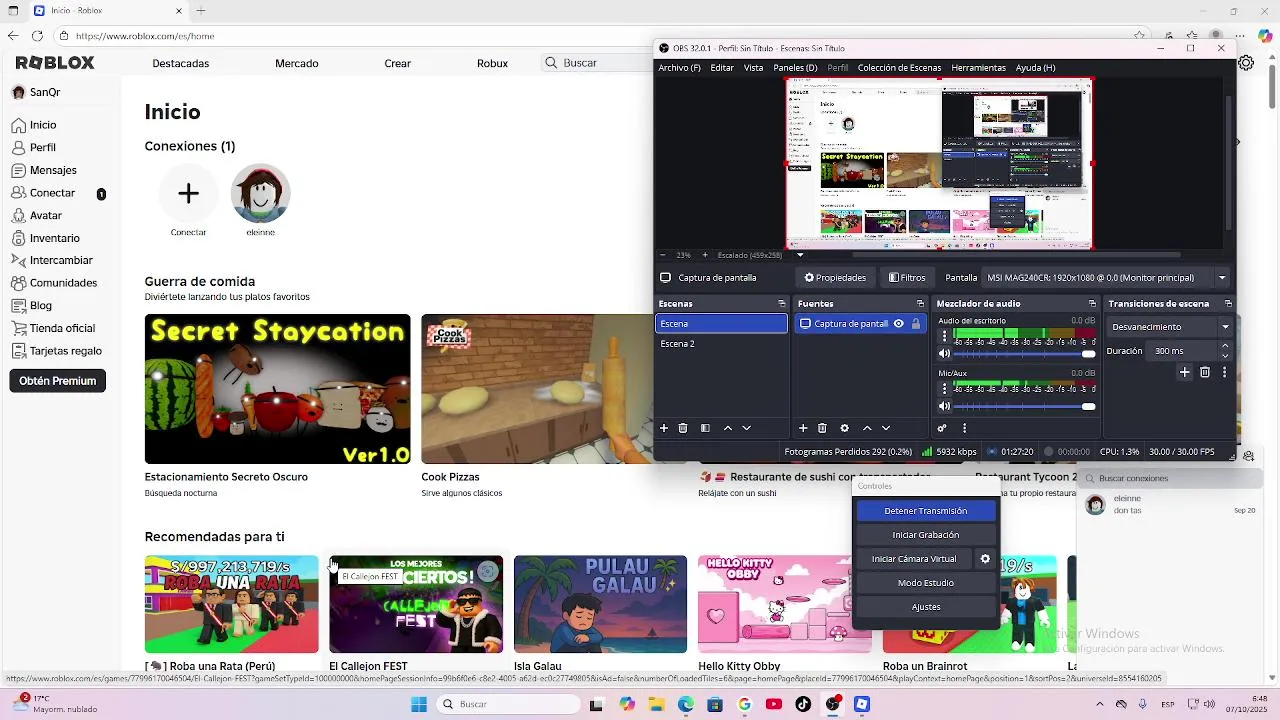Image resolution: width=1280 pixels, height=720 pixels.
Task: Add a new scene in the Escenas panel
Action: pyautogui.click(x=664, y=428)
